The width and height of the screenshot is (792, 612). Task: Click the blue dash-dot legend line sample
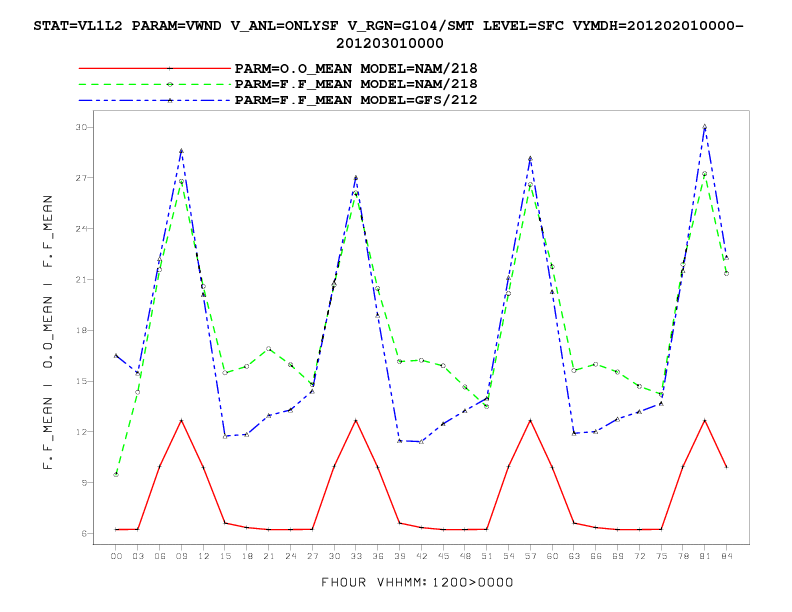[155, 100]
